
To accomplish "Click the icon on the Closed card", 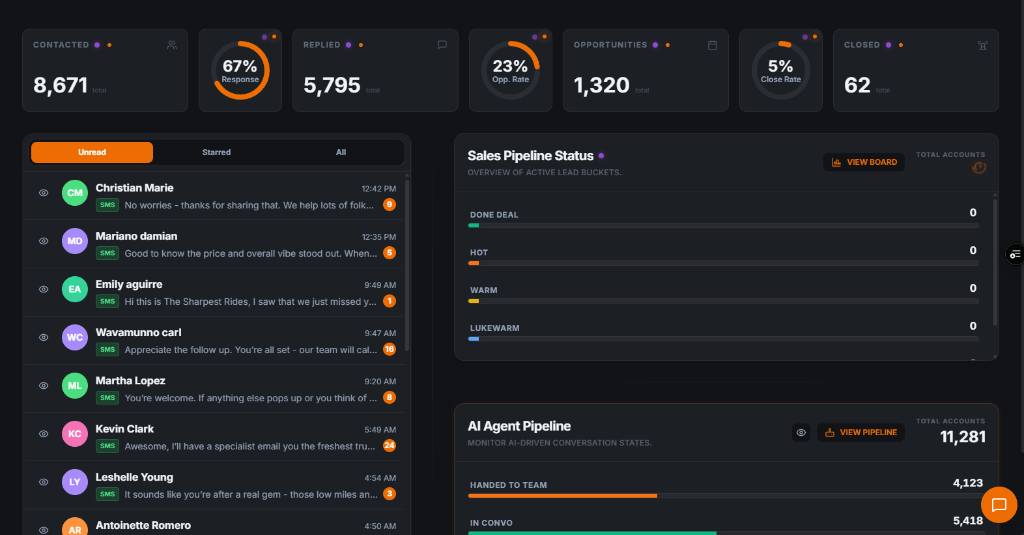I will [x=982, y=45].
